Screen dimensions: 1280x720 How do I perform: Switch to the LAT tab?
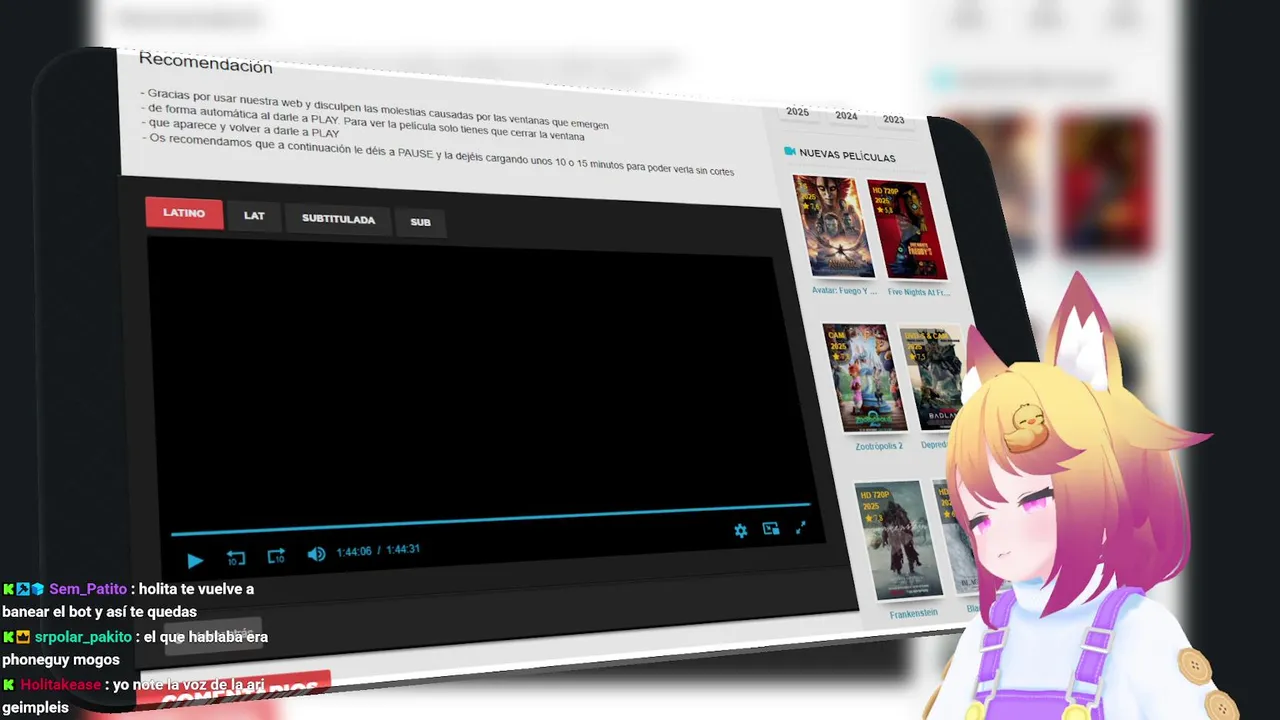point(254,216)
